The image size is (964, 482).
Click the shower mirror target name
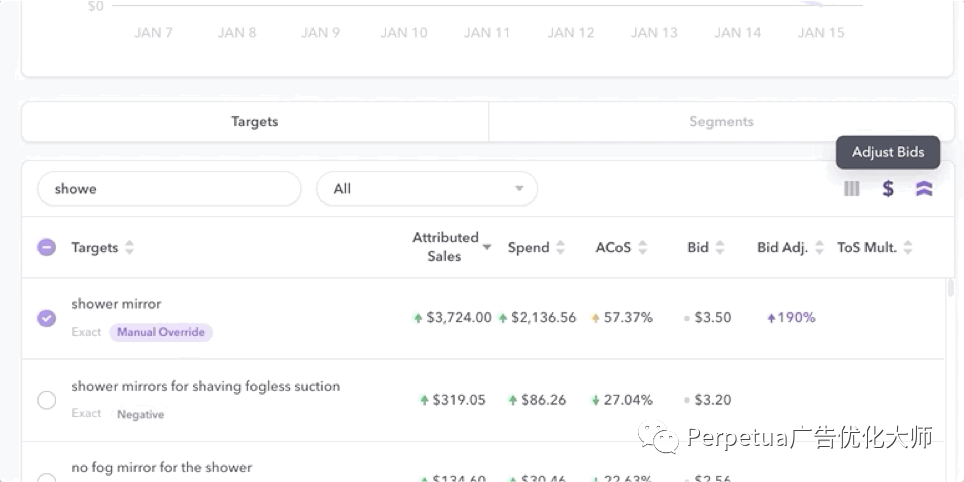pos(116,304)
